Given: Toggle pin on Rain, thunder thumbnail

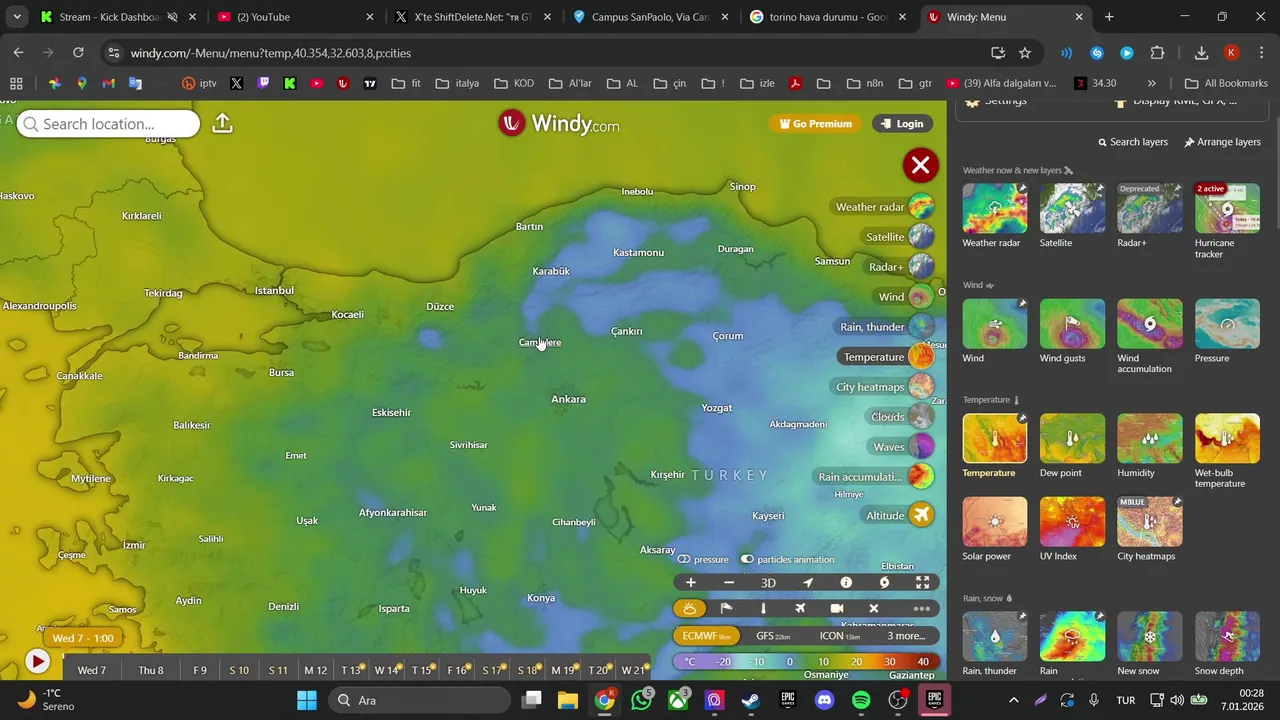Looking at the screenshot, I should [1022, 616].
